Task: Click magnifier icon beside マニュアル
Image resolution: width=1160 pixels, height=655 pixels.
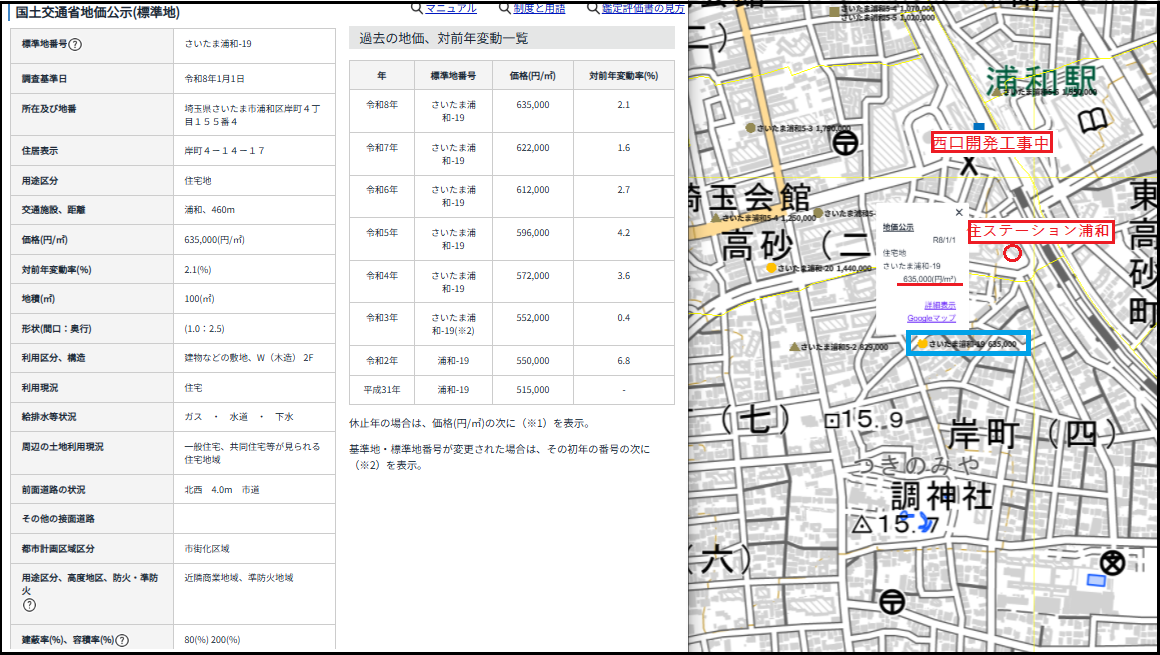Action: click(x=416, y=8)
